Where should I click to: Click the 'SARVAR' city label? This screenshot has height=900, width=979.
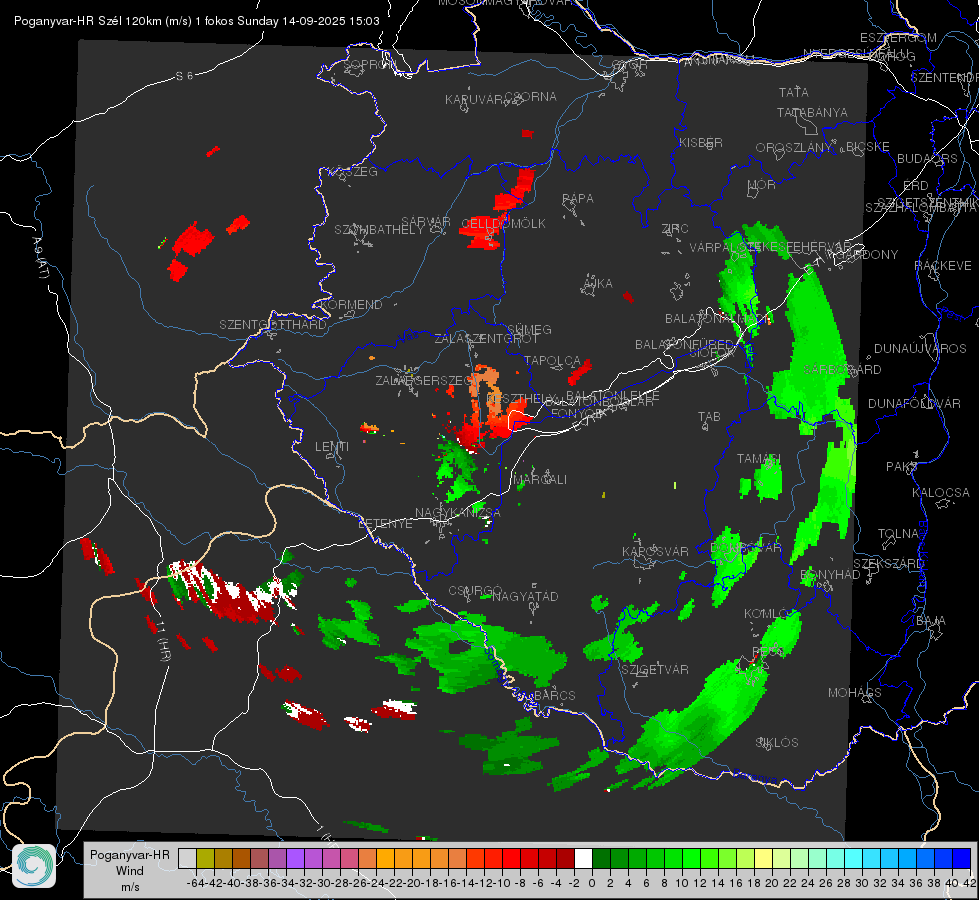pyautogui.click(x=426, y=221)
